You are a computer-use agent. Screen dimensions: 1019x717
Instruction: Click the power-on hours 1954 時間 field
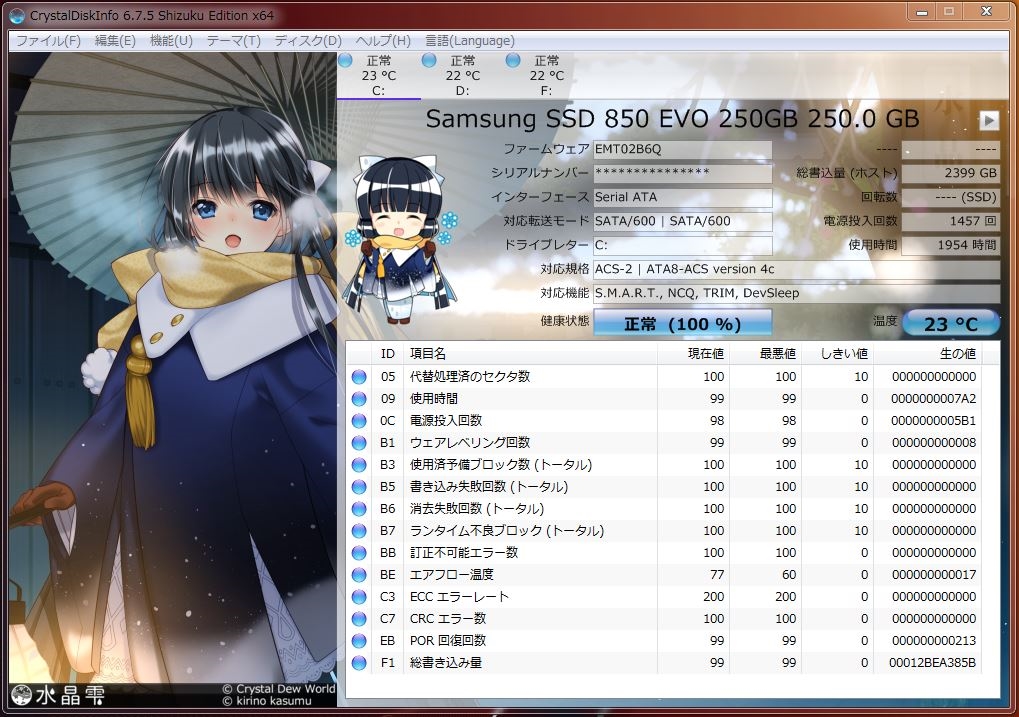click(x=950, y=245)
